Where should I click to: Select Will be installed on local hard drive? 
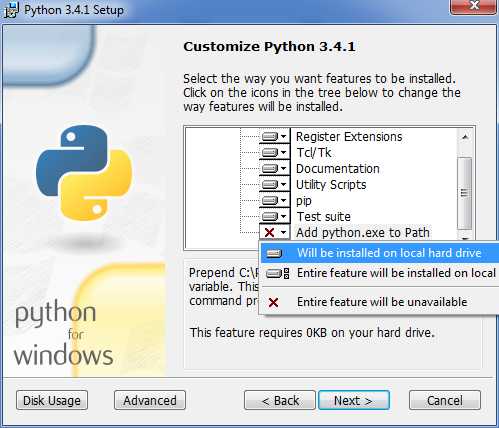pyautogui.click(x=380, y=253)
